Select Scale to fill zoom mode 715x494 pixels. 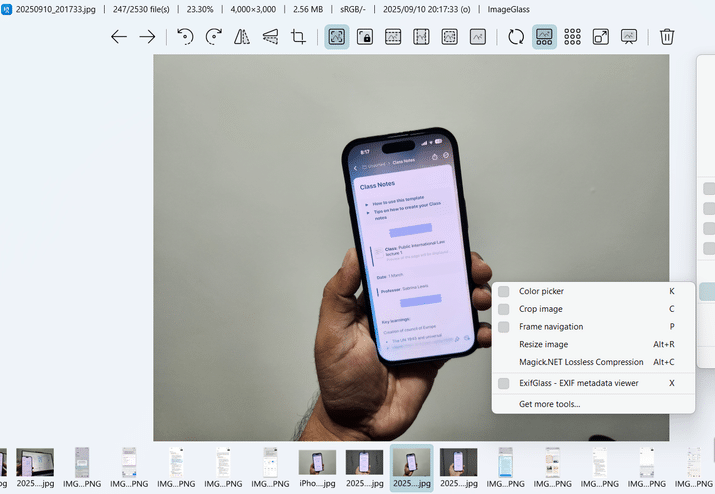coord(478,37)
